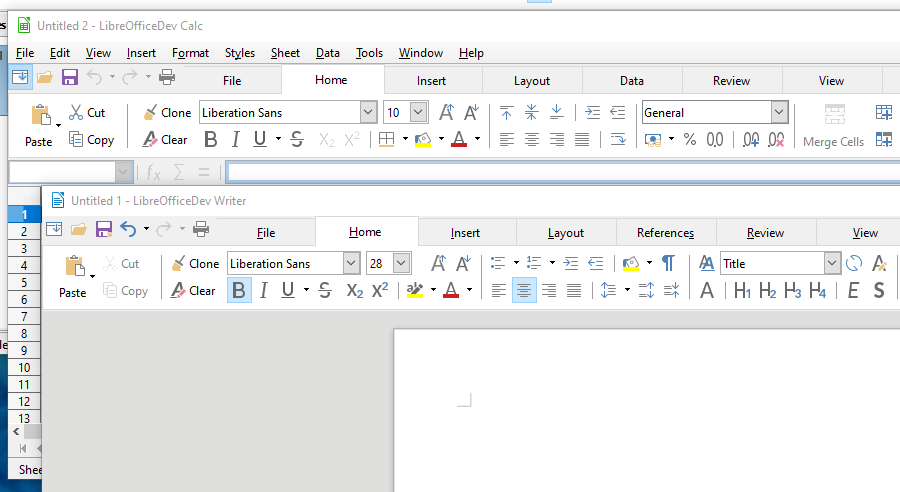This screenshot has width=900, height=492.
Task: Click Writer font color red swatch
Action: [451, 291]
